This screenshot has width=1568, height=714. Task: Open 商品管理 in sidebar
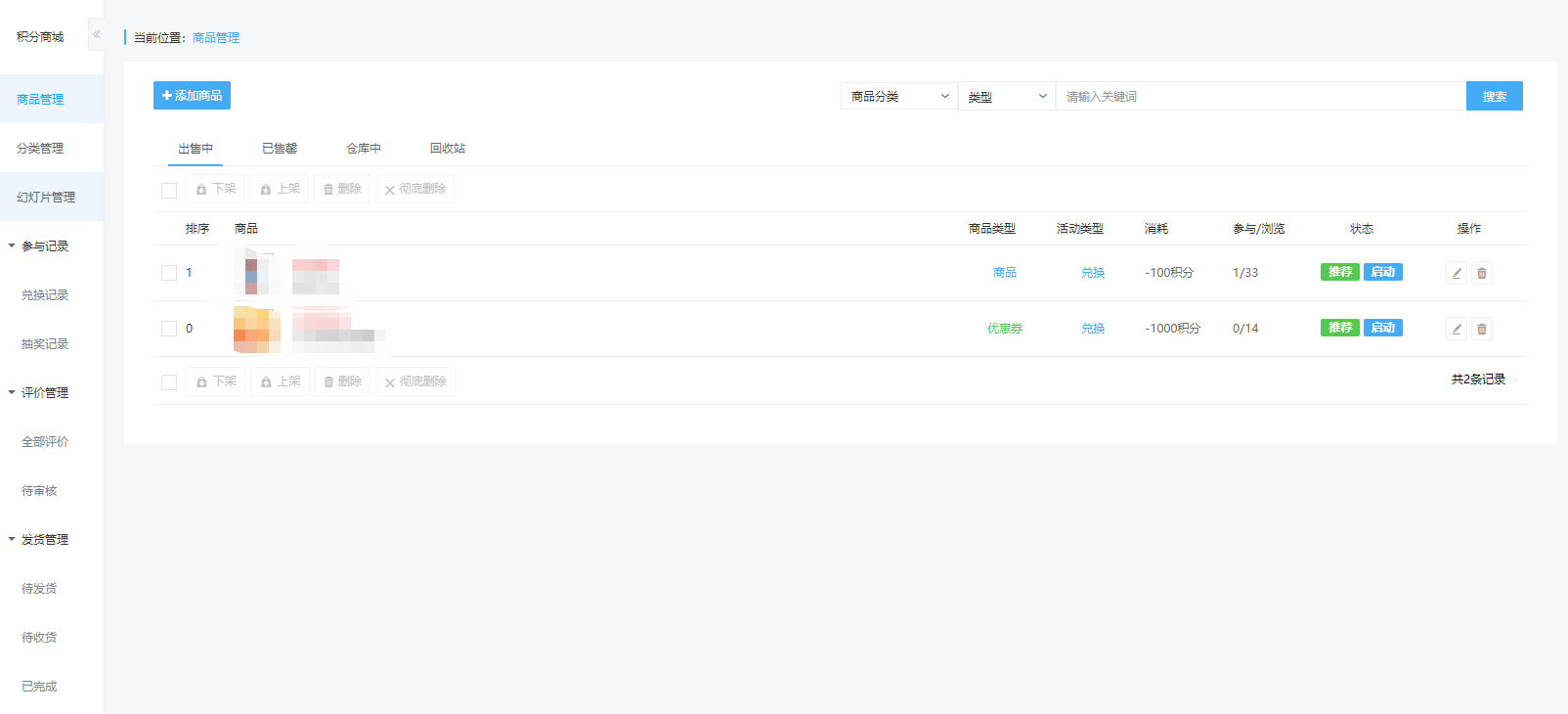click(x=52, y=99)
